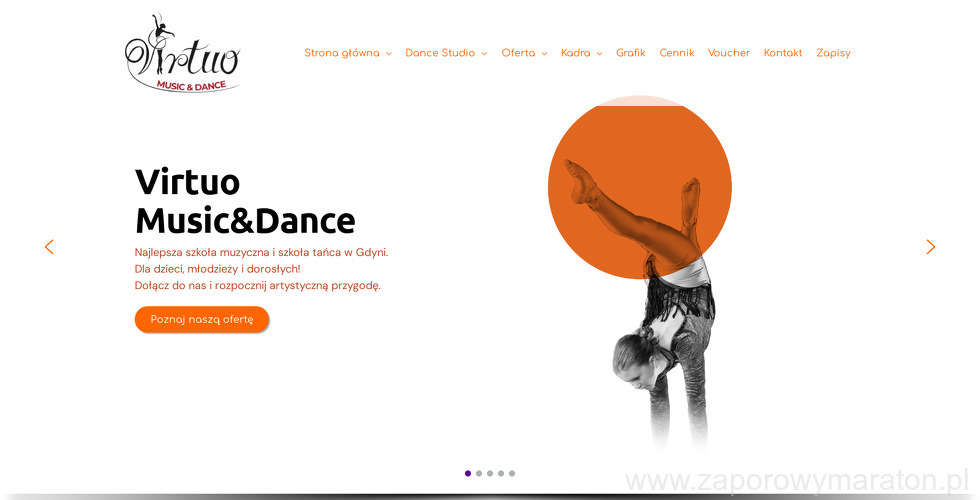Click the Virtuo Music & Dance logo
The height and width of the screenshot is (500, 980).
[x=182, y=53]
